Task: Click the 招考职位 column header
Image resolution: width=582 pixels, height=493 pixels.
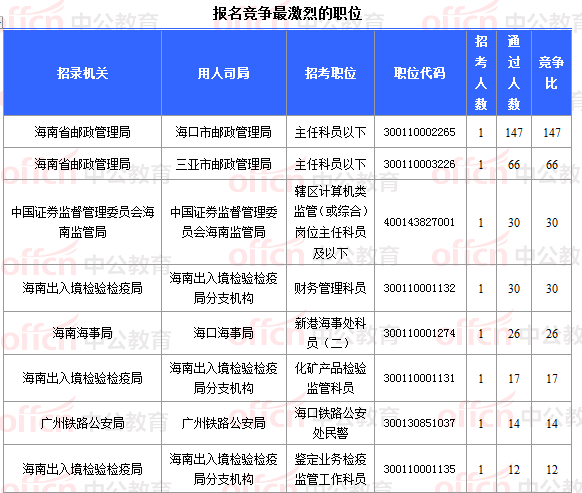Action: coord(330,73)
